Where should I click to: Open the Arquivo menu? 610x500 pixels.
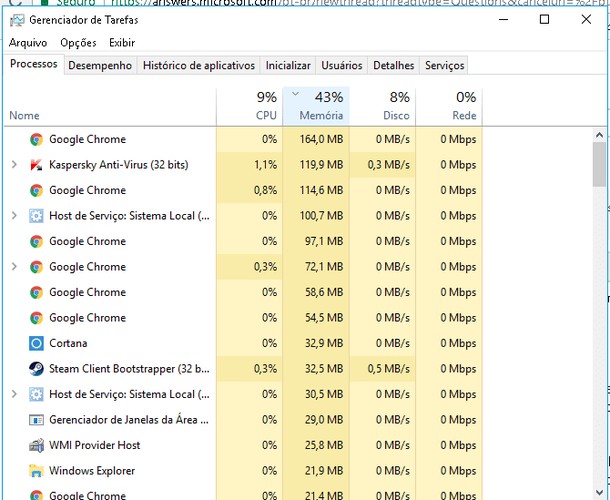(x=28, y=43)
